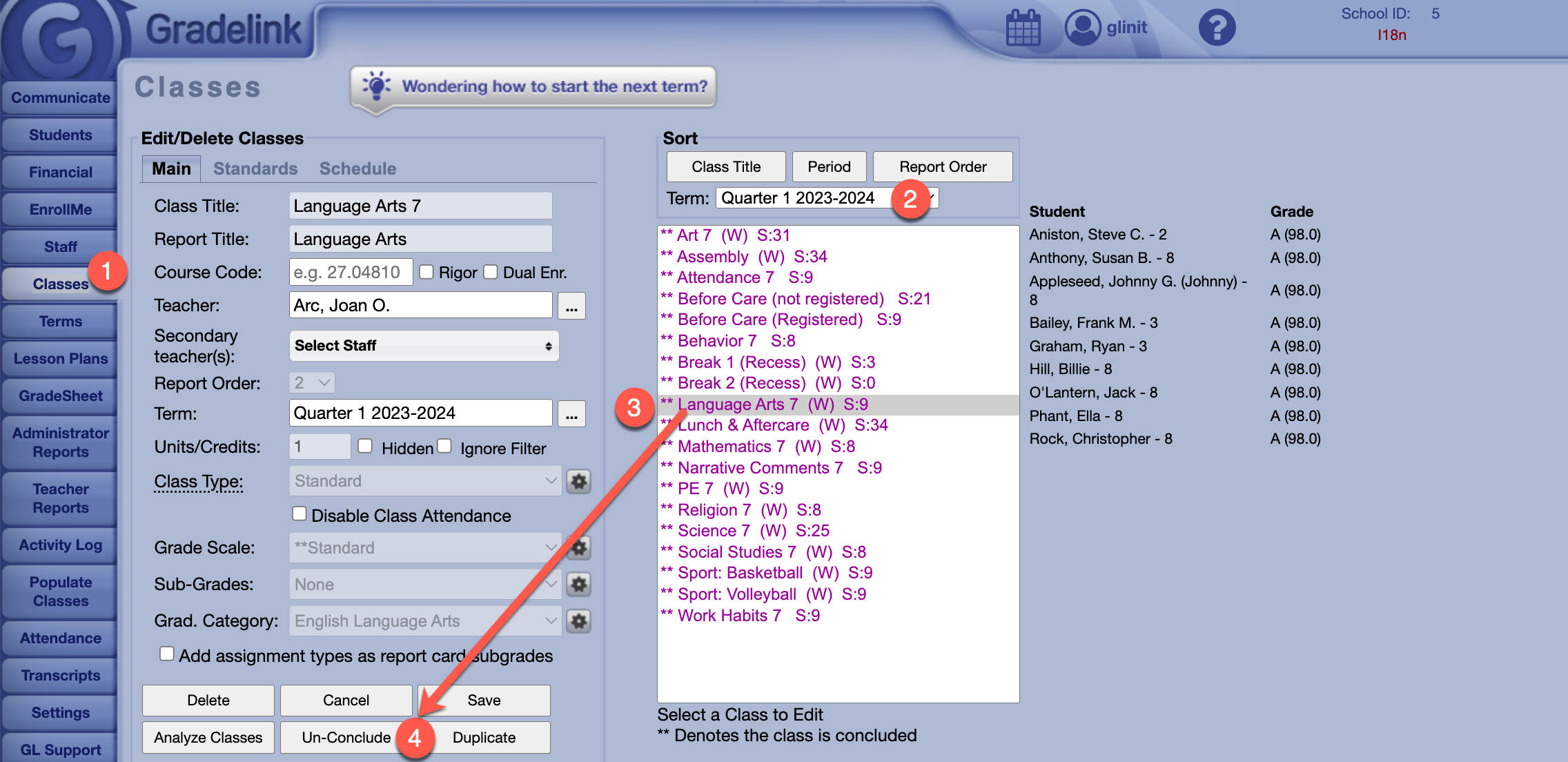Check the Hidden checkbox
This screenshot has height=762, width=1568.
(364, 446)
